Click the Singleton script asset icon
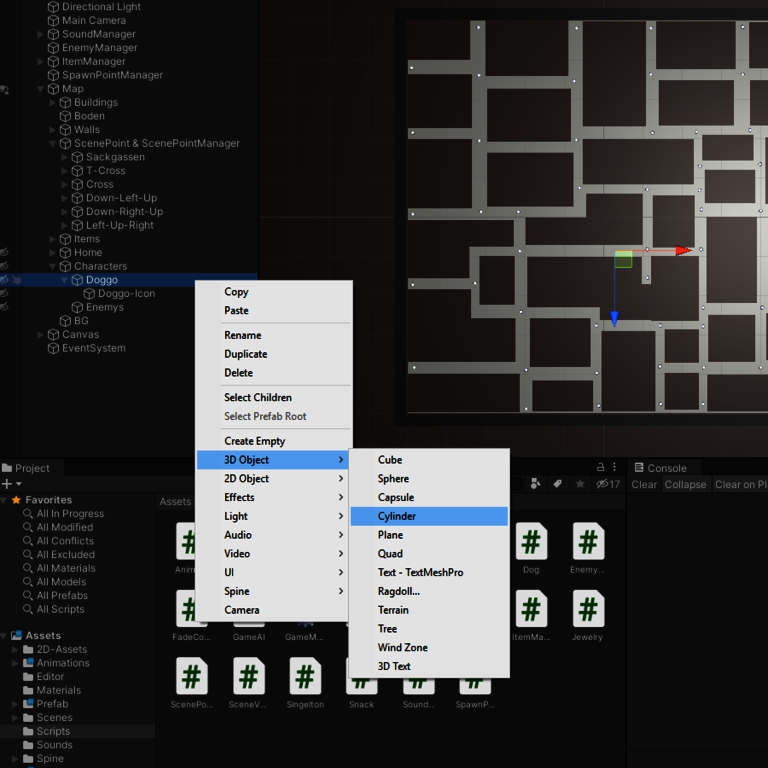 tap(304, 676)
